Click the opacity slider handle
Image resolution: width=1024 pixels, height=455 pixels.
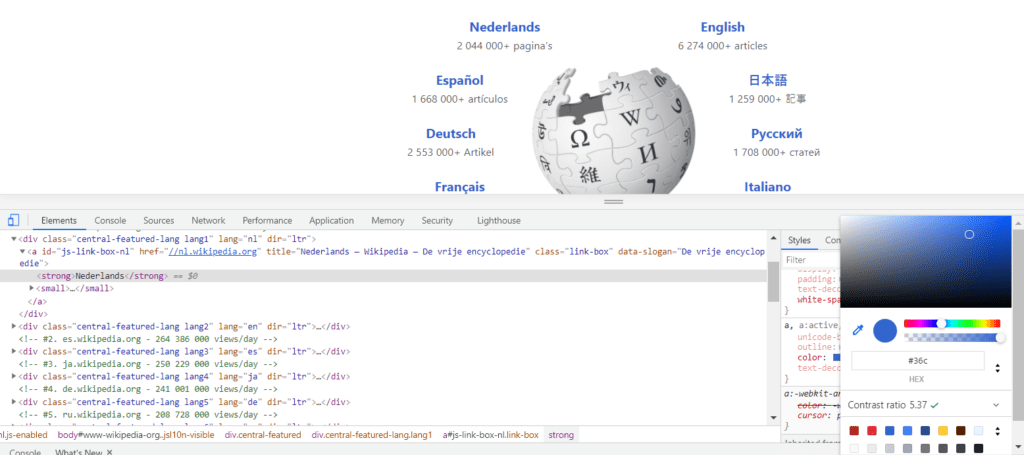(1000, 337)
